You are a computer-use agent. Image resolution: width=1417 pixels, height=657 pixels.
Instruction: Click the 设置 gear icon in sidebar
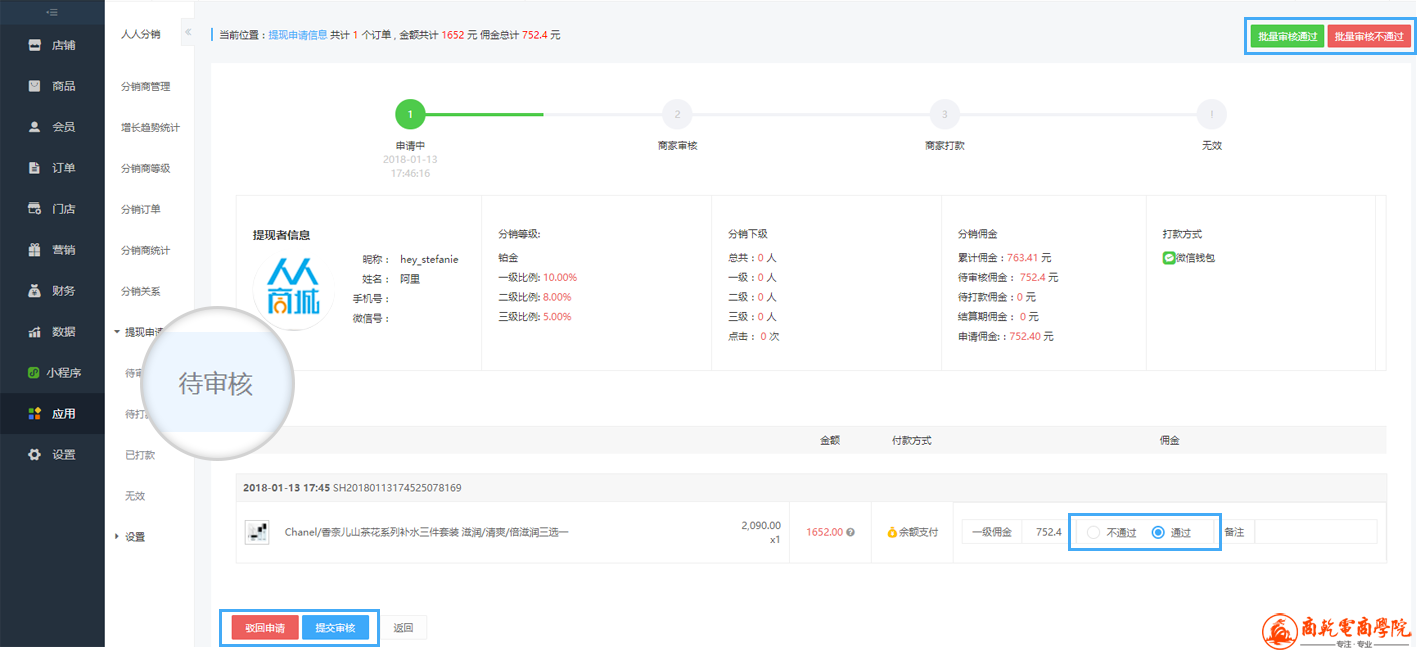[35, 454]
